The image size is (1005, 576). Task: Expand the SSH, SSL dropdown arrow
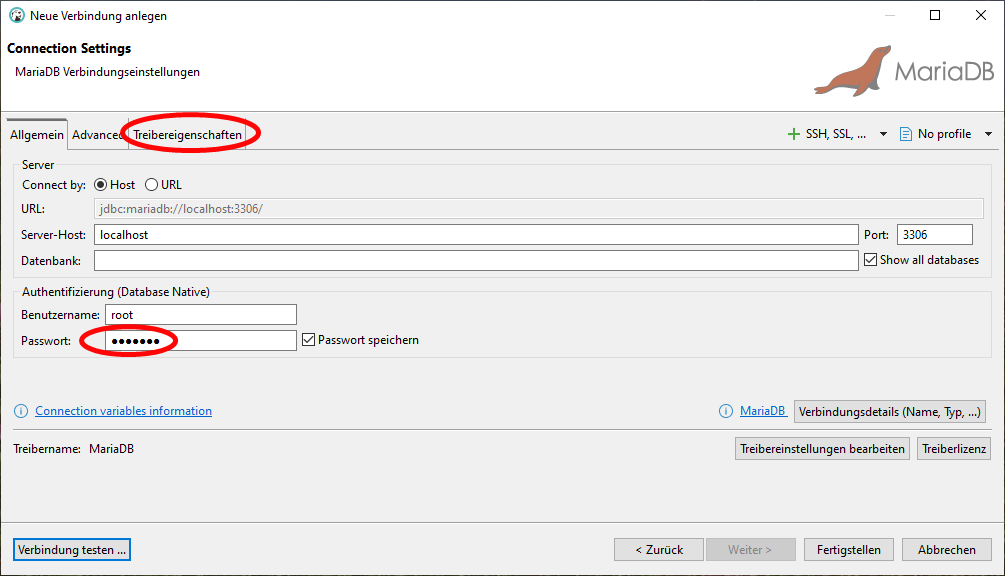883,134
